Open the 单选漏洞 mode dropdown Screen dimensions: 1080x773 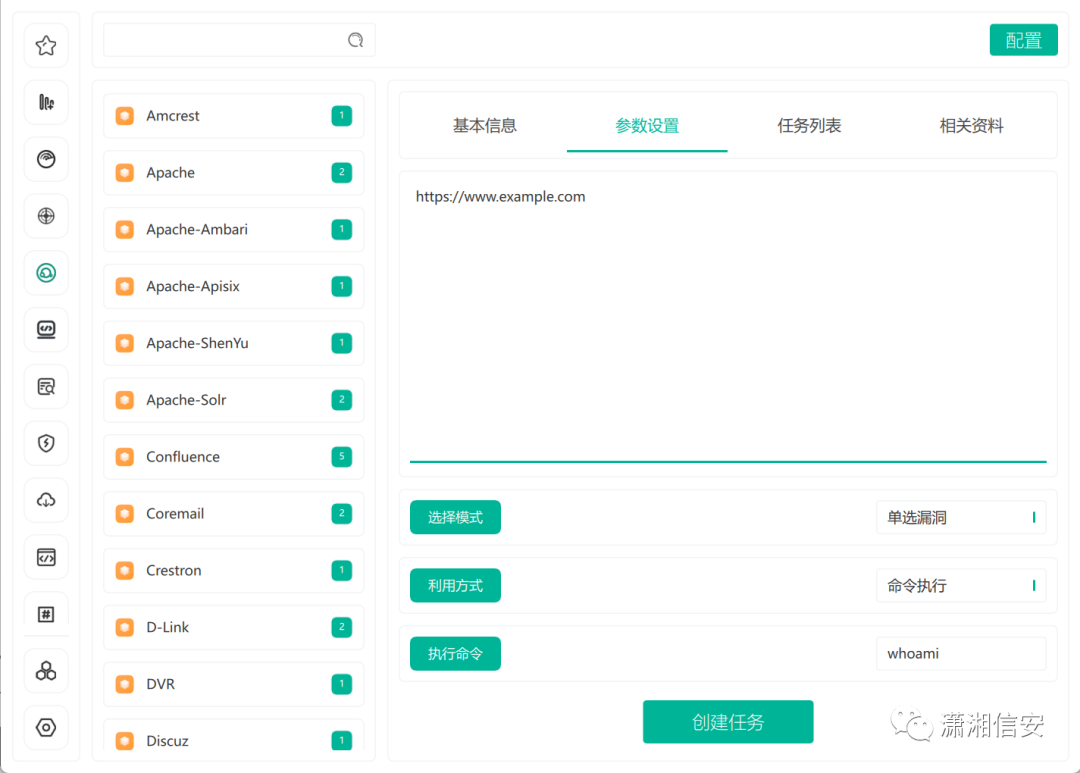(961, 517)
